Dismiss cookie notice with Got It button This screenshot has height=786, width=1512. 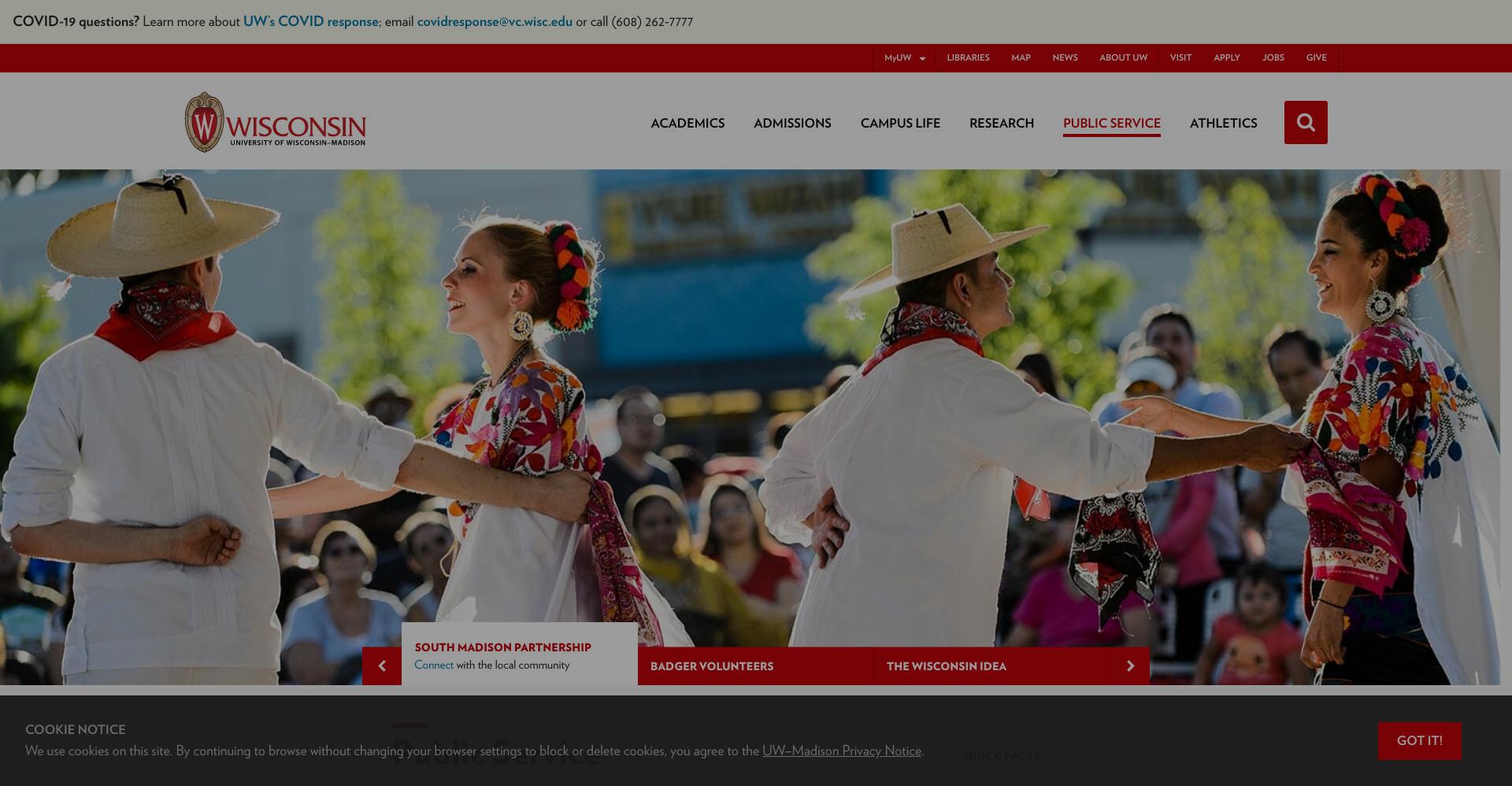(1419, 741)
